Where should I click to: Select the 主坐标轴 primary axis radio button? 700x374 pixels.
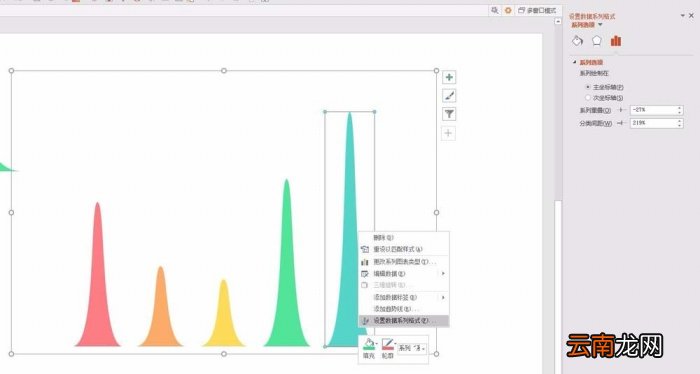(x=588, y=87)
